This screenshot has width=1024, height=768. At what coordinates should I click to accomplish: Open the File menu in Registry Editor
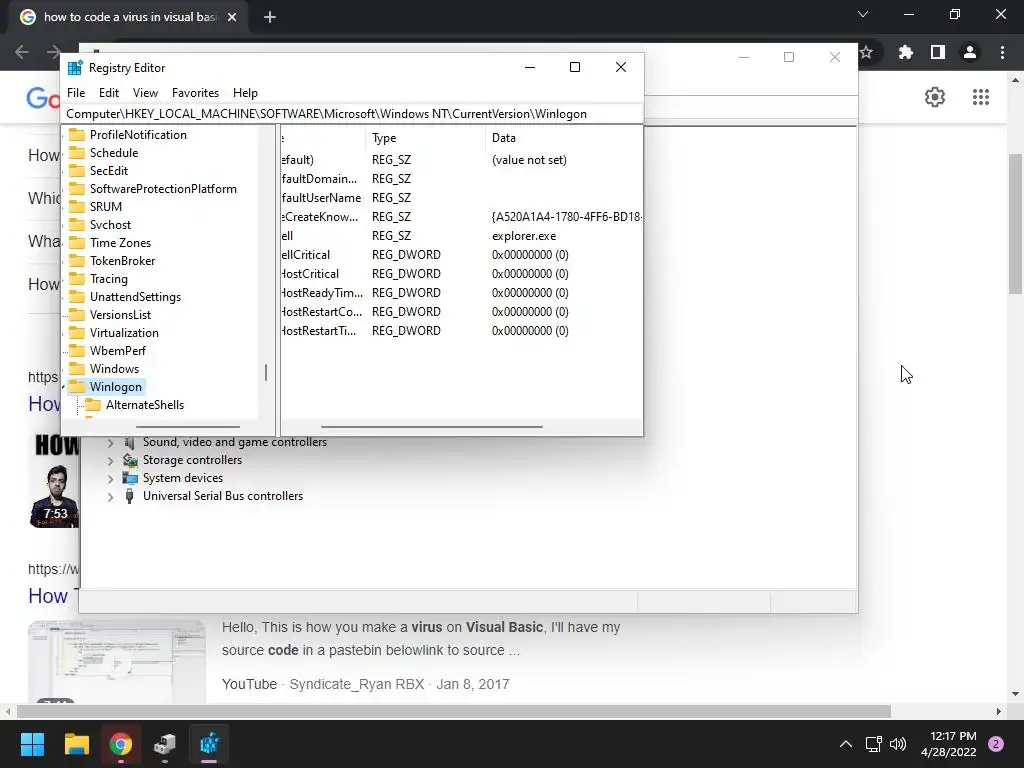(76, 93)
